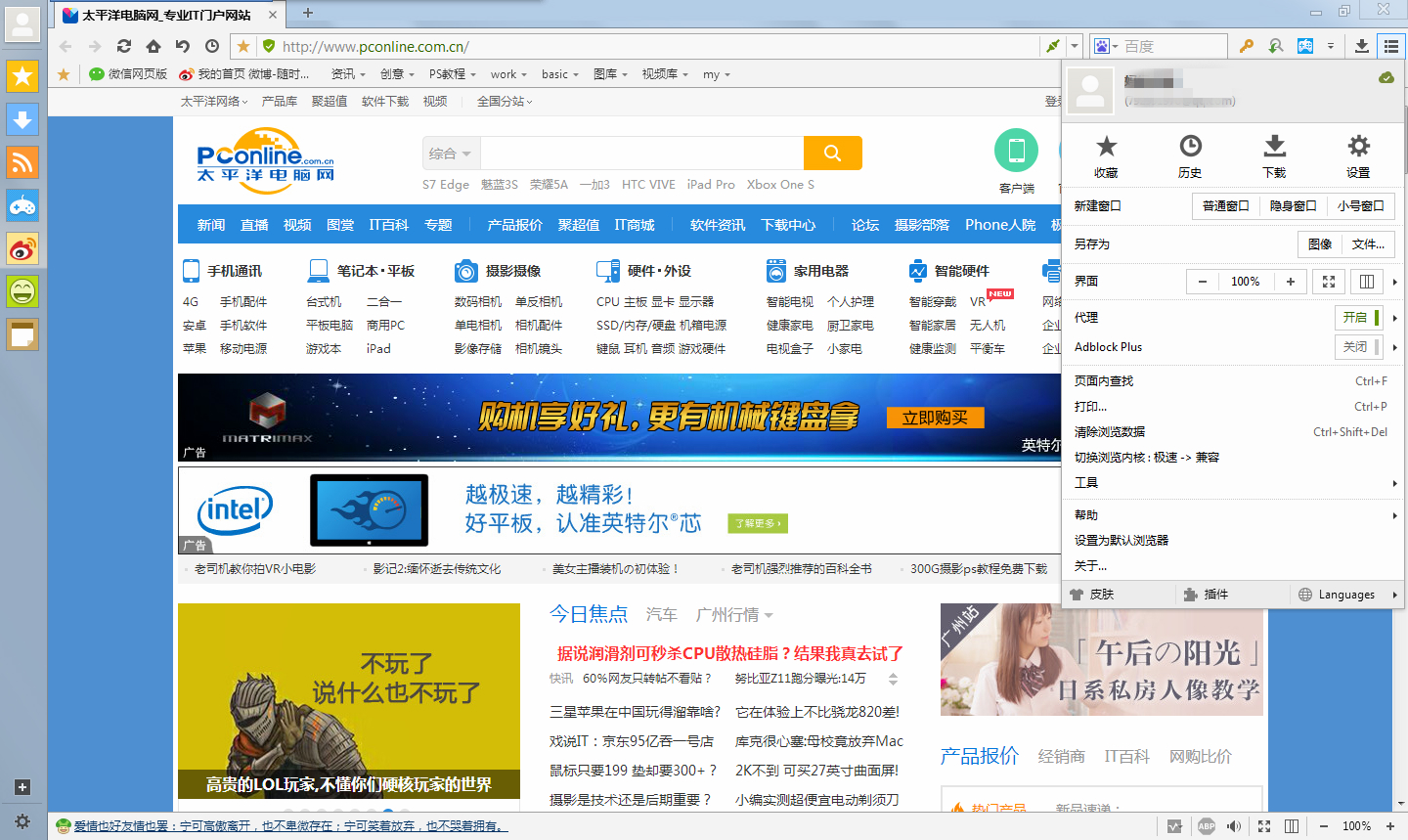This screenshot has height=840, width=1408.
Task: Mute sound with the status bar speaker icon
Action: 1234,826
